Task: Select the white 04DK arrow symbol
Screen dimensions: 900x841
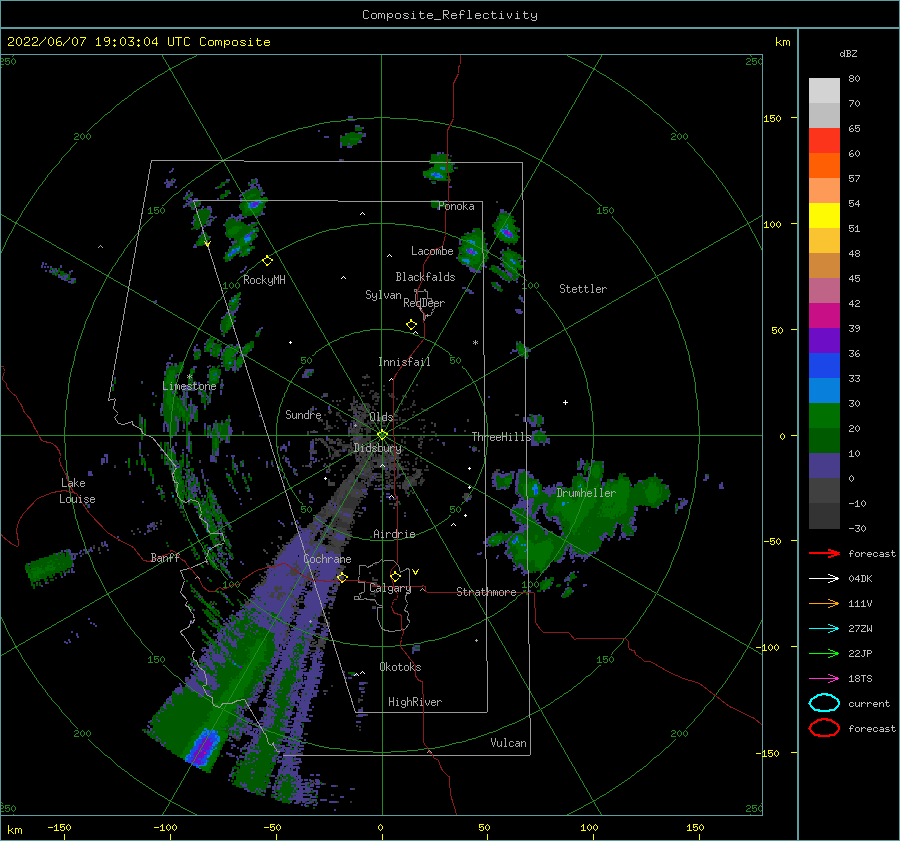Action: tap(824, 578)
